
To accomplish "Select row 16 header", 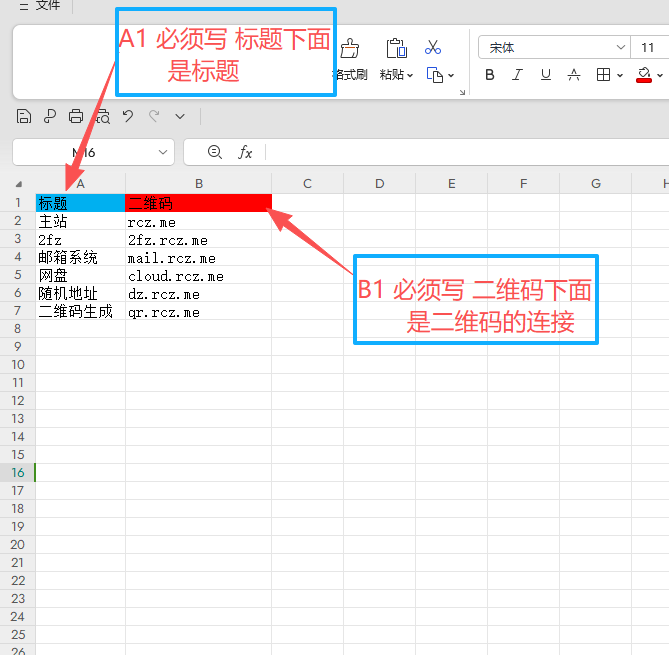I will pyautogui.click(x=17, y=472).
